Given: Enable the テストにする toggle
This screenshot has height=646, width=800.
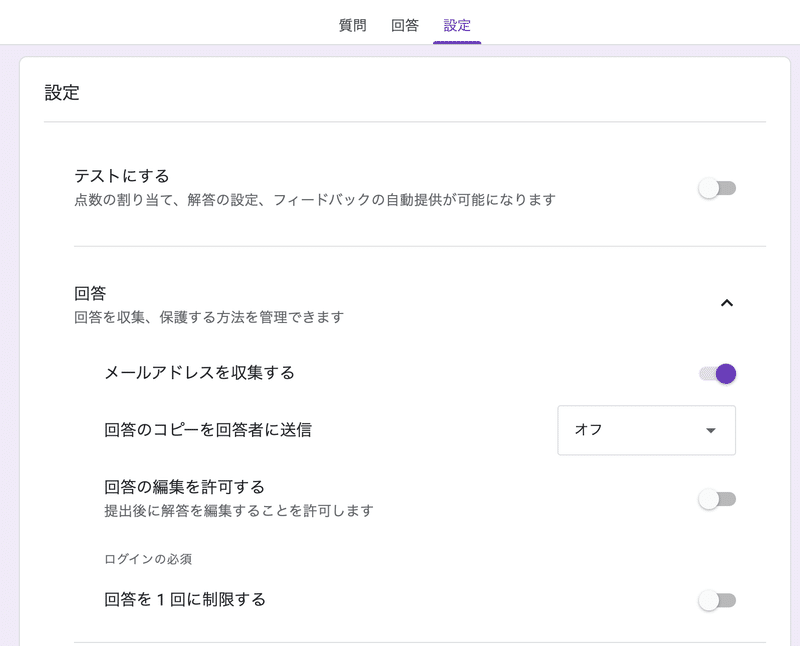Looking at the screenshot, I should 717,188.
